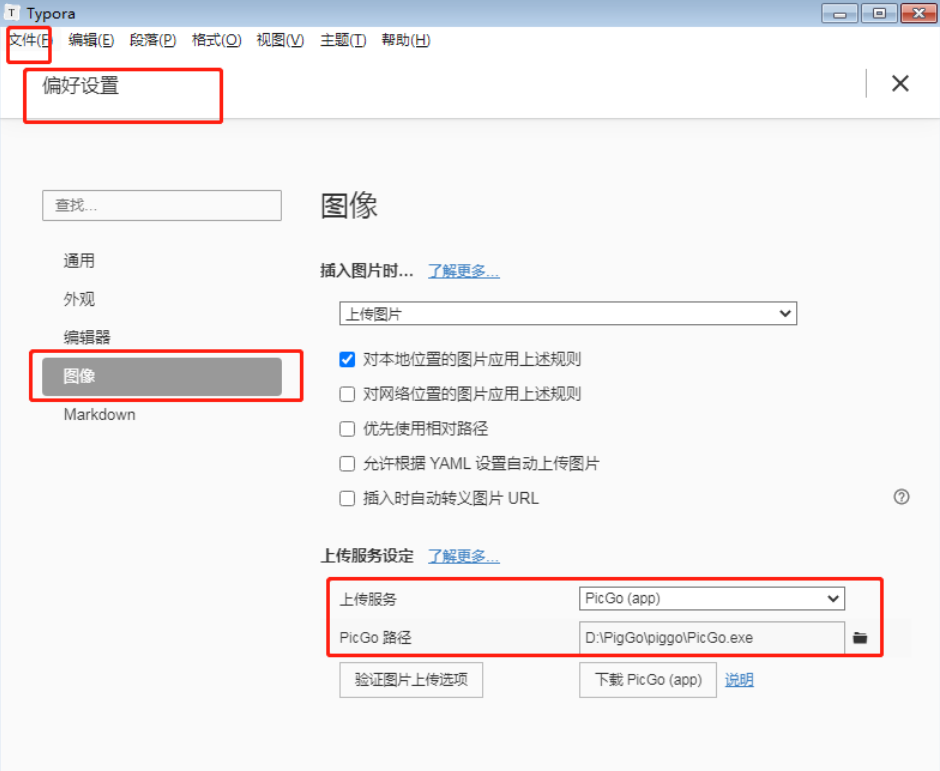Click the 上传服务 label
This screenshot has height=771, width=940.
point(368,599)
